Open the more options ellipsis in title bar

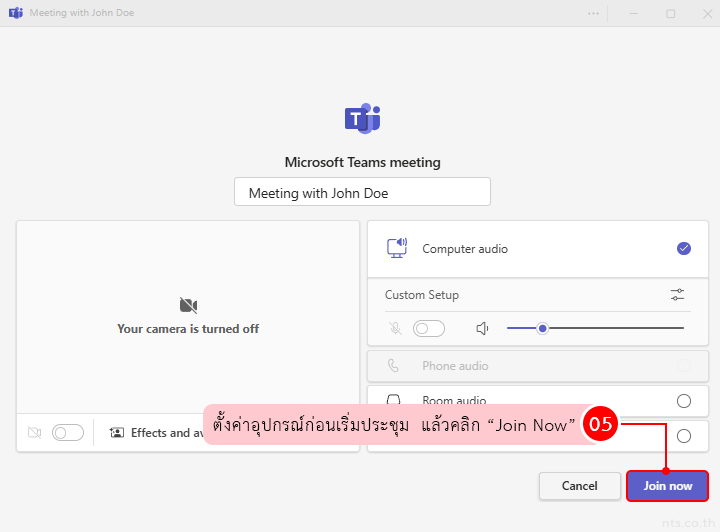click(593, 13)
